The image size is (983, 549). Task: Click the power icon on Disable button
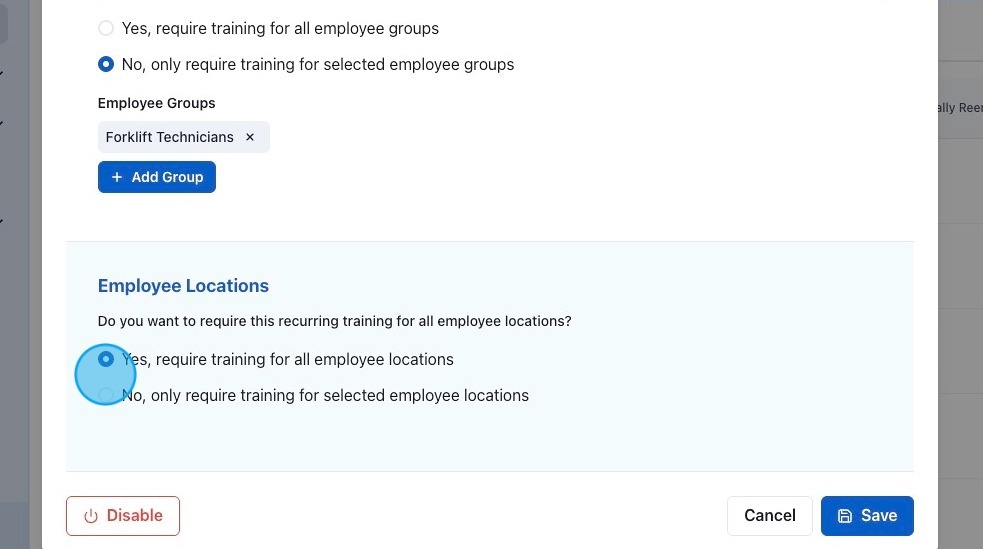[91, 516]
